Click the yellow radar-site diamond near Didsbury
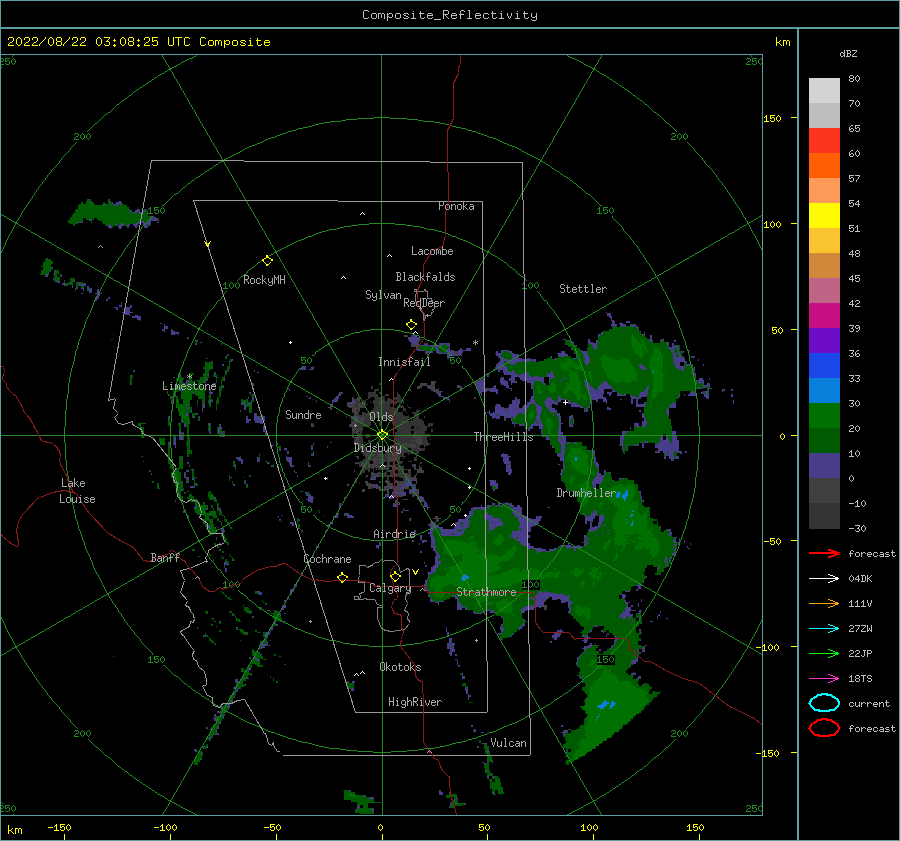This screenshot has width=900, height=841. [x=382, y=435]
